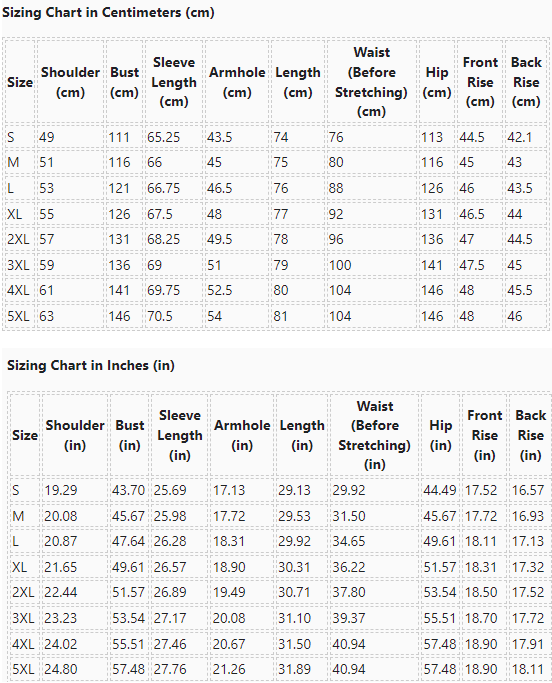Click shoulder value 19.29 in inches chart
Screen dimensions: 552x683
61,490
